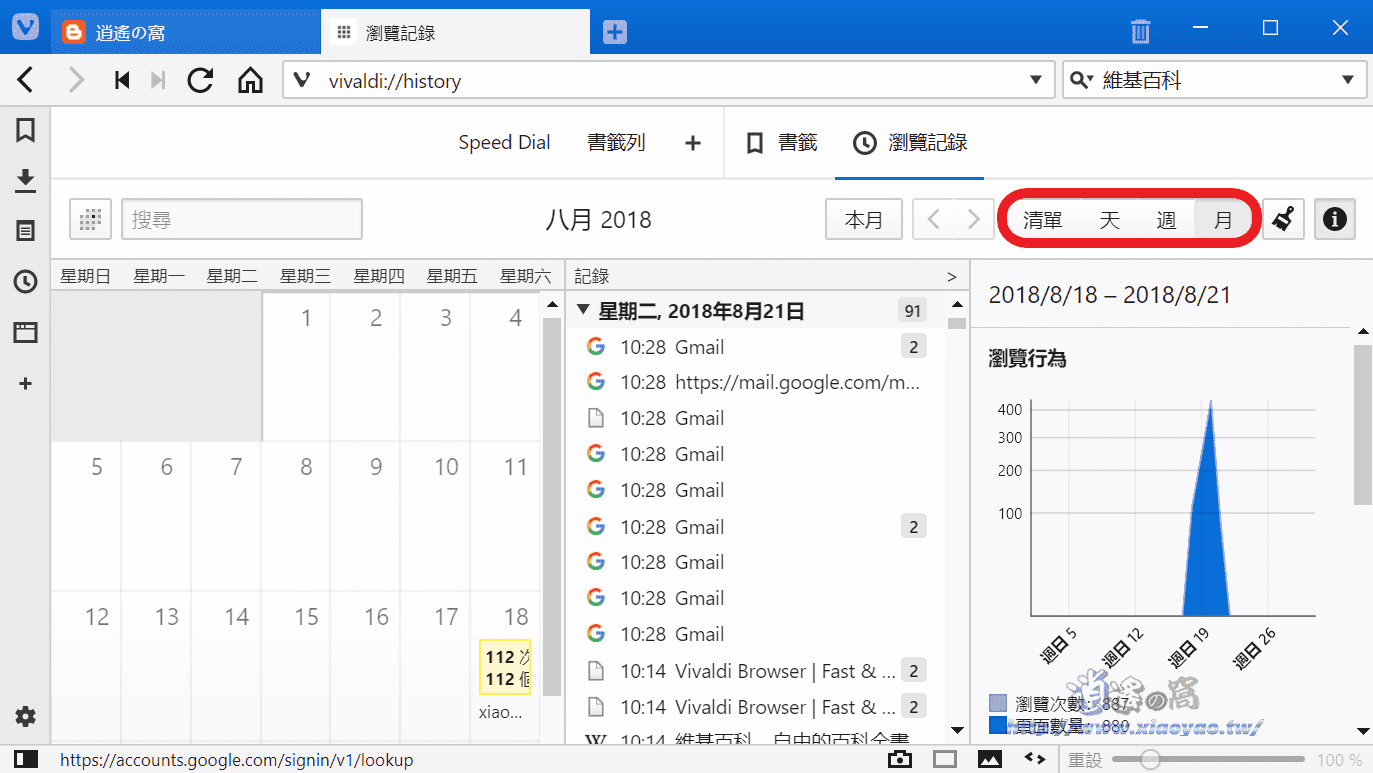Open the 書籤列 tab

click(616, 143)
